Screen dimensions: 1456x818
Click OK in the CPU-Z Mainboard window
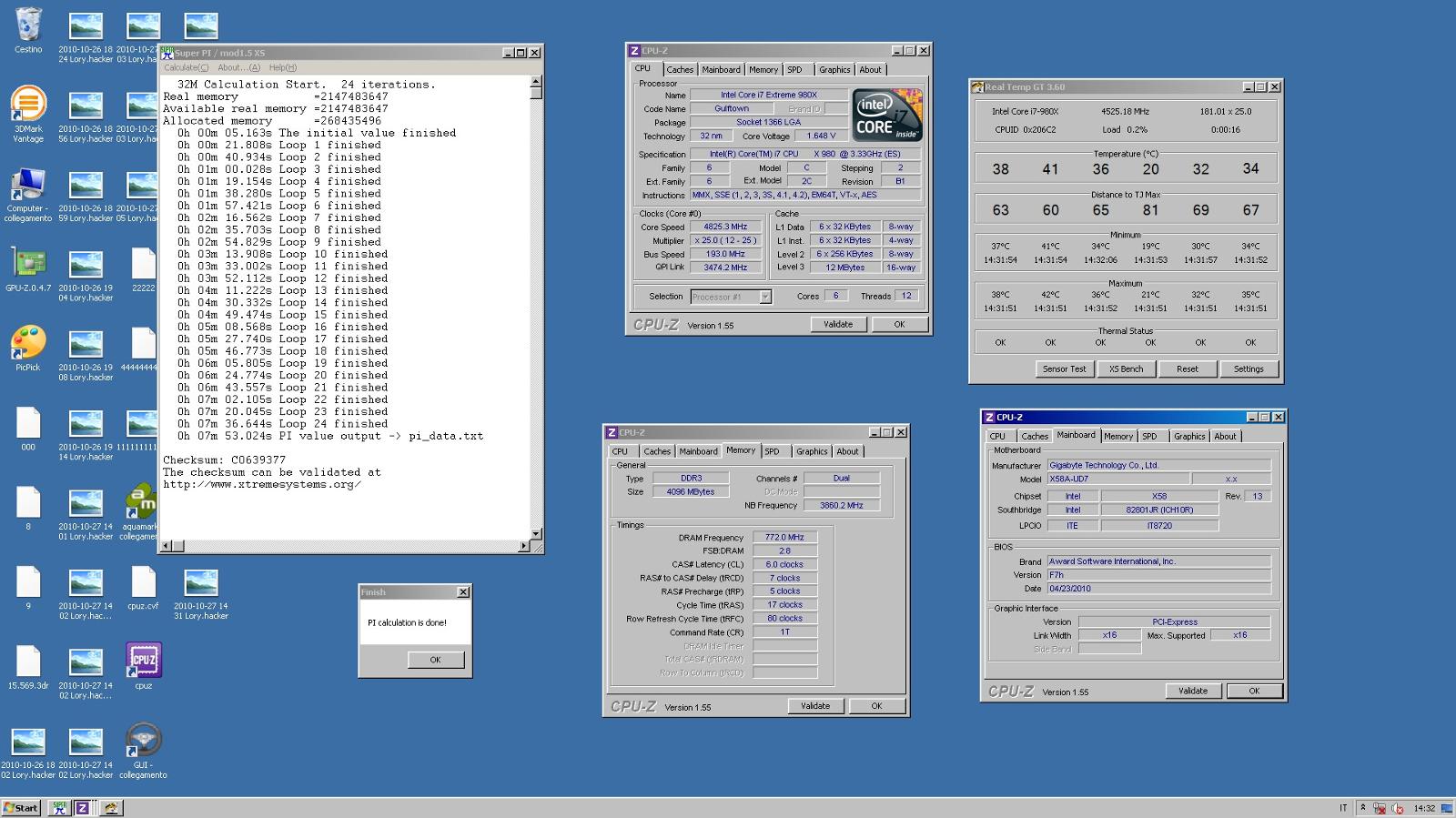click(1254, 691)
